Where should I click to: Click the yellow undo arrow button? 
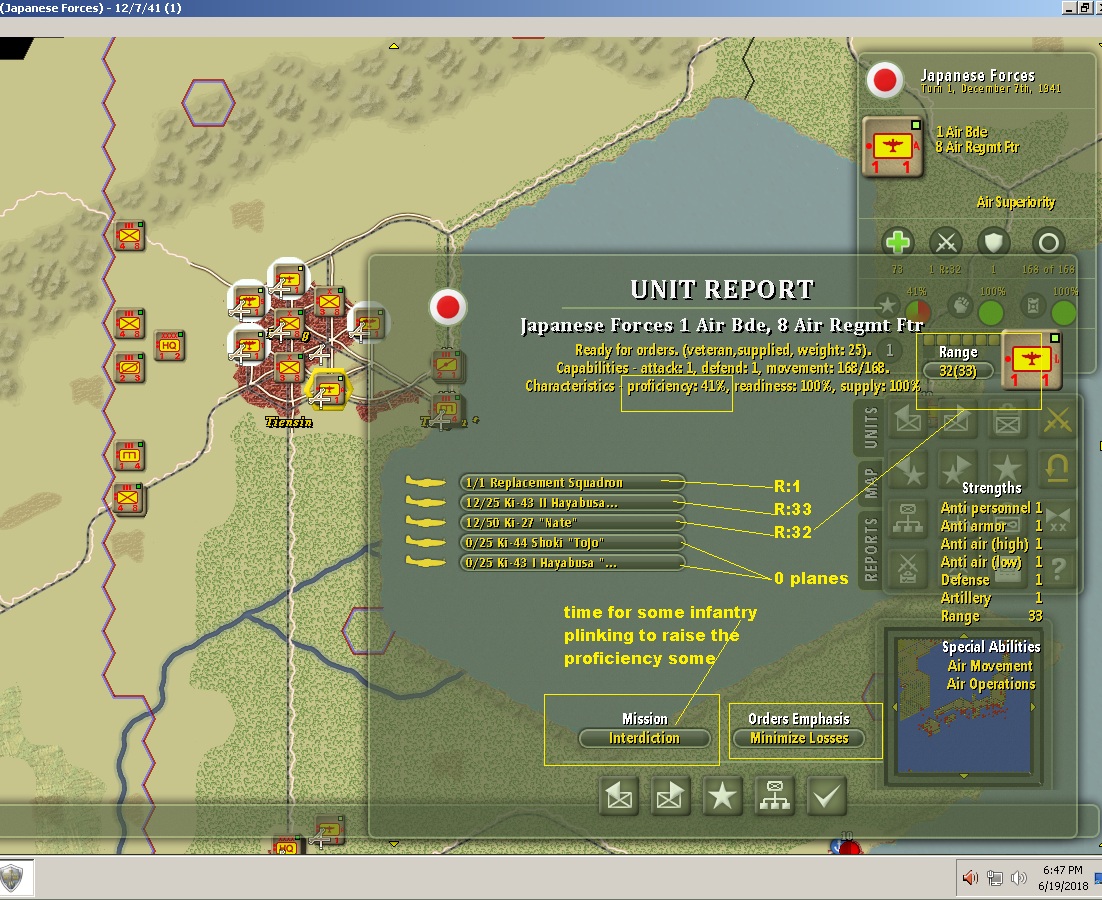point(1057,469)
